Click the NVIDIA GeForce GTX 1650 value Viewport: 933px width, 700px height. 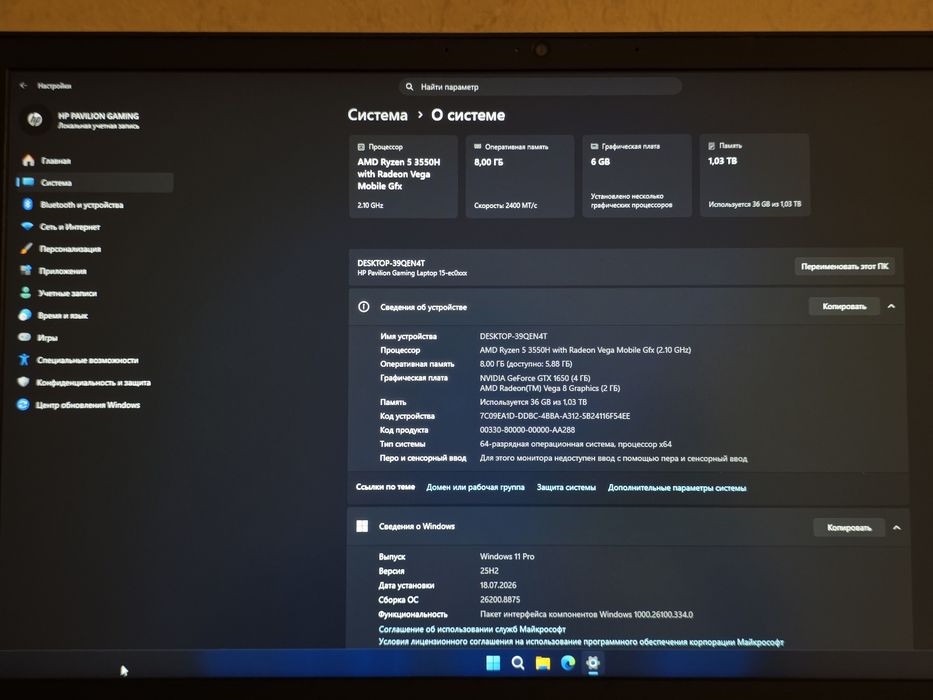535,378
